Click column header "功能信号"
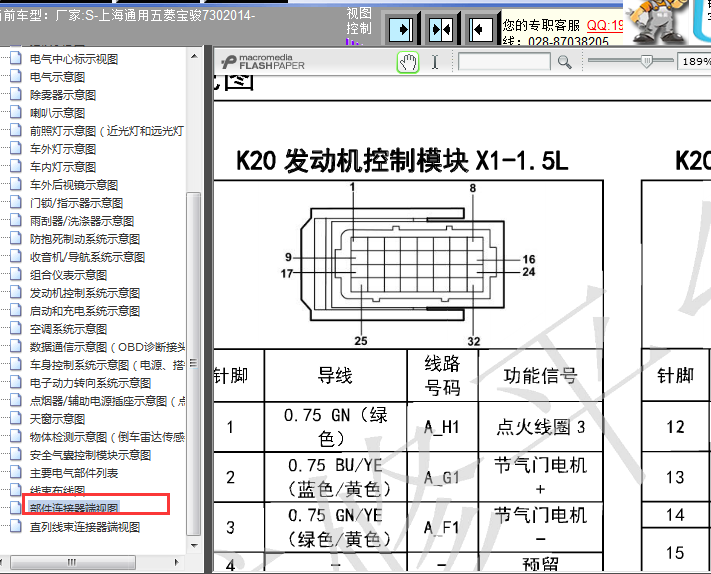The image size is (711, 574). [x=541, y=375]
